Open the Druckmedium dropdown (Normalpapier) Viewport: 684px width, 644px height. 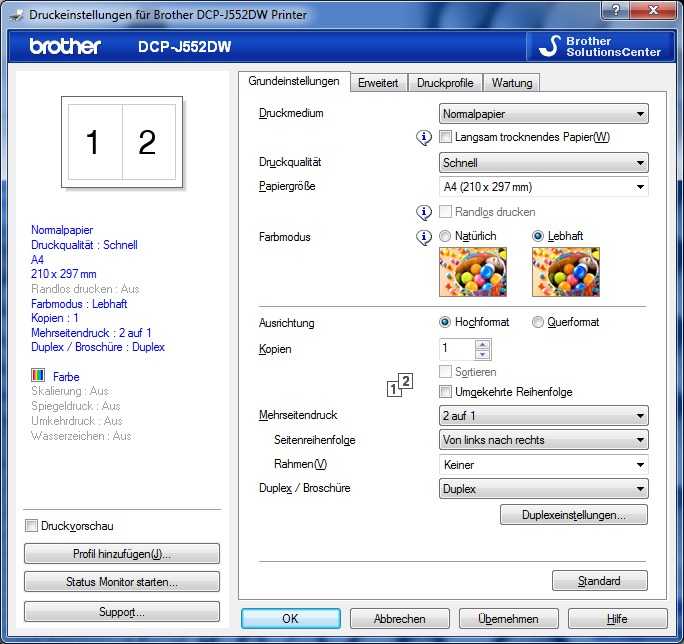click(544, 114)
